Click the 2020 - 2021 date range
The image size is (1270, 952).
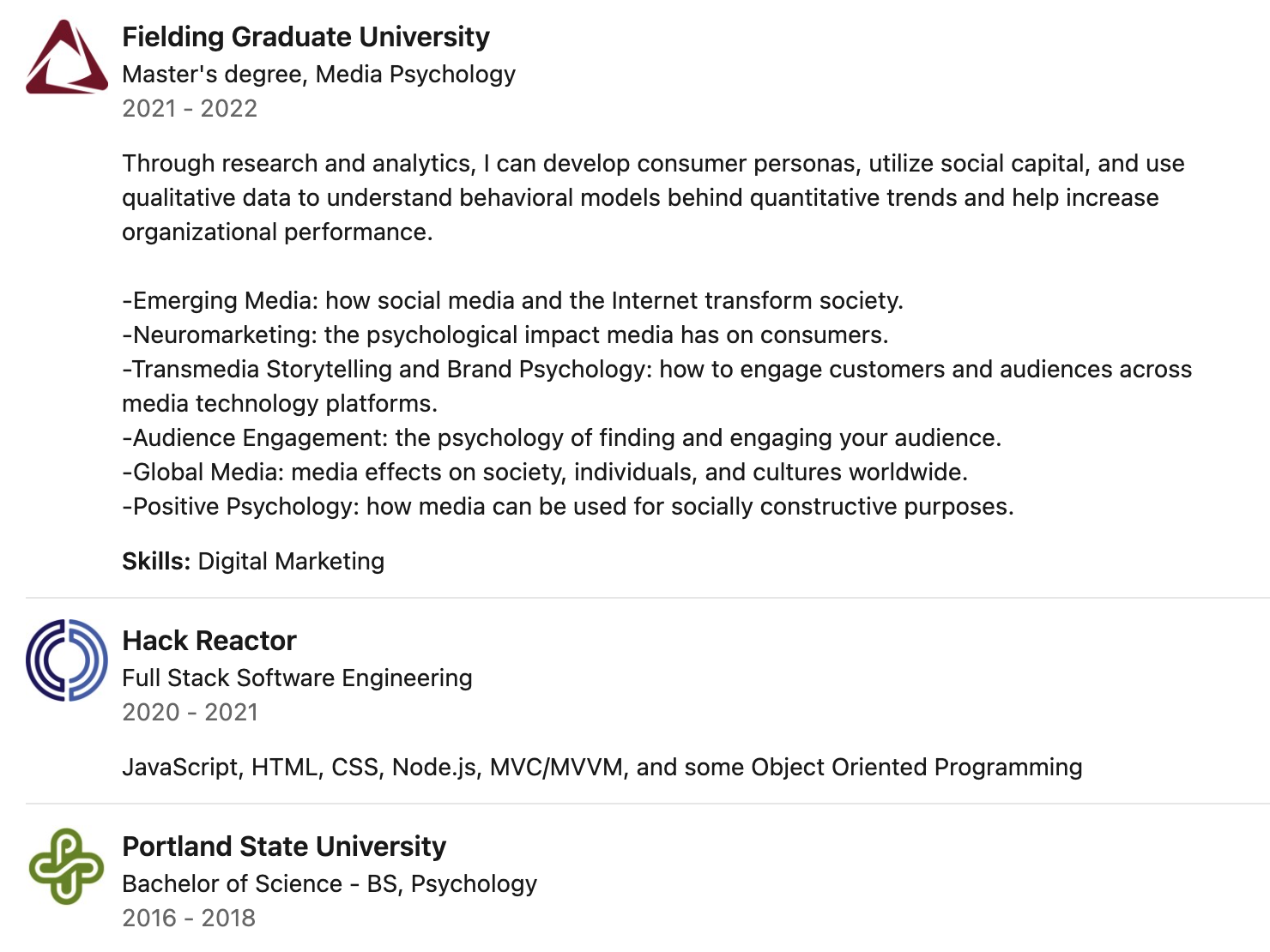190,713
